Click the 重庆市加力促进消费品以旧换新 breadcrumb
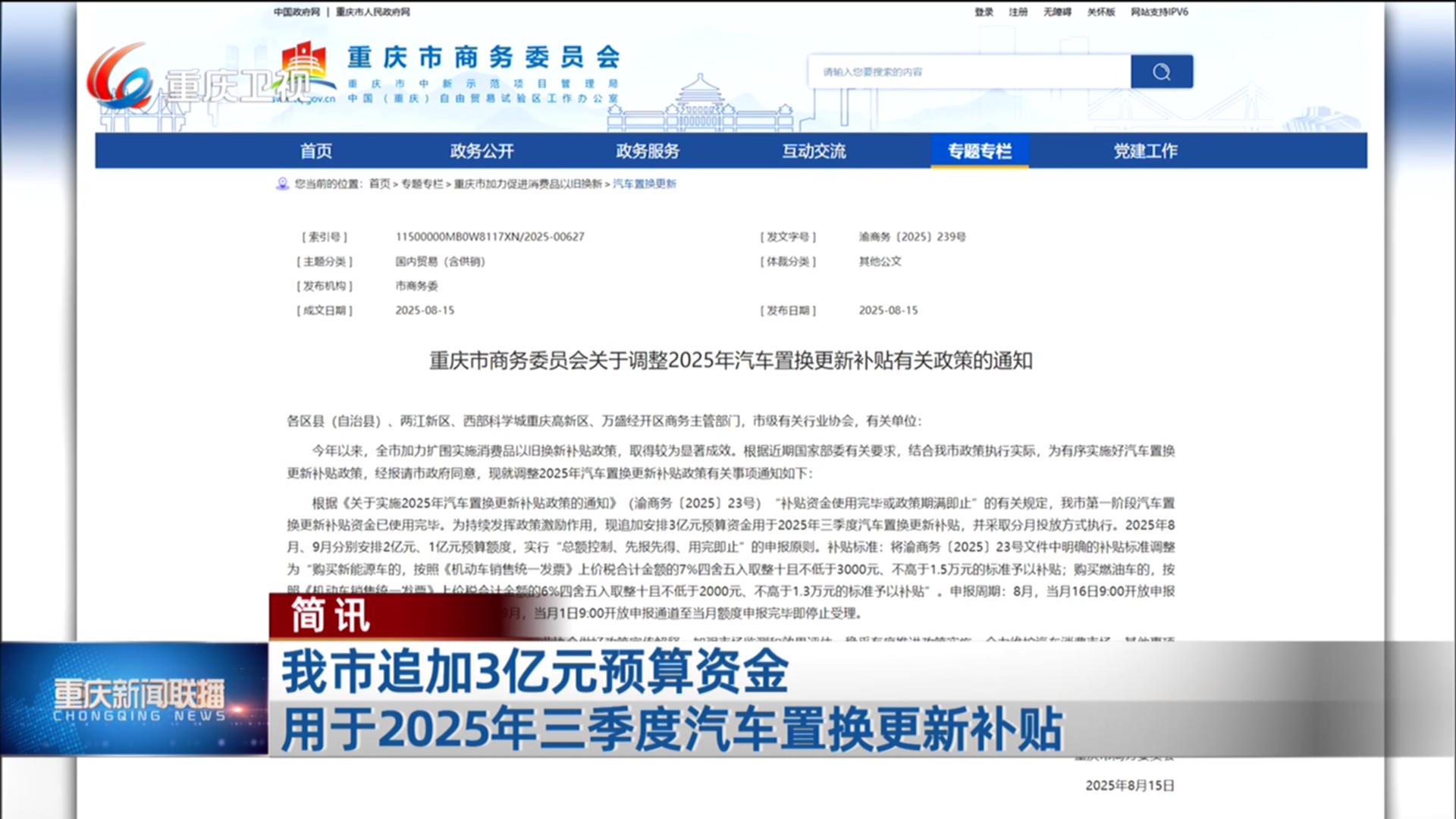 [528, 184]
